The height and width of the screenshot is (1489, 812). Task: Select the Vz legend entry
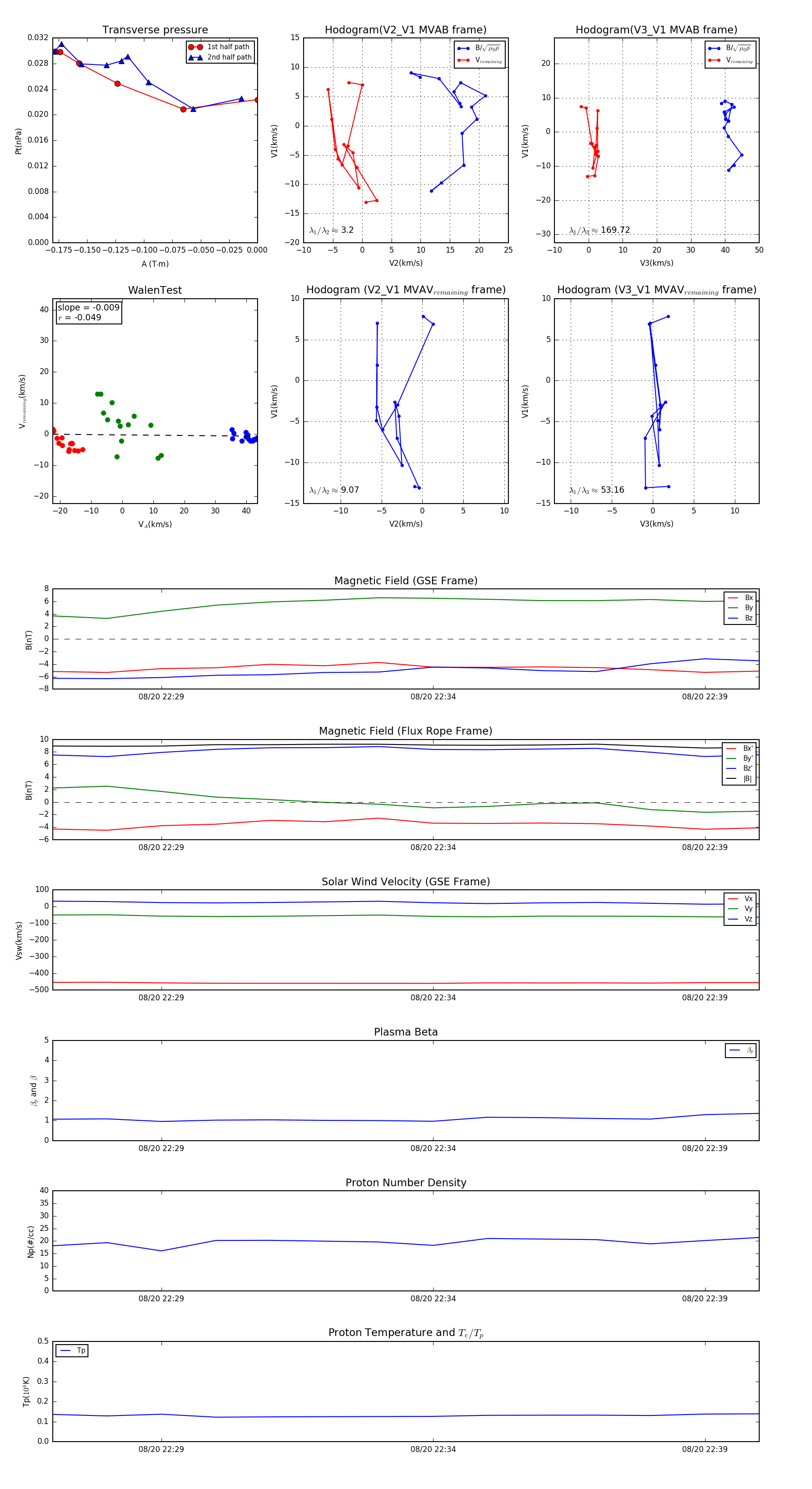click(740, 919)
